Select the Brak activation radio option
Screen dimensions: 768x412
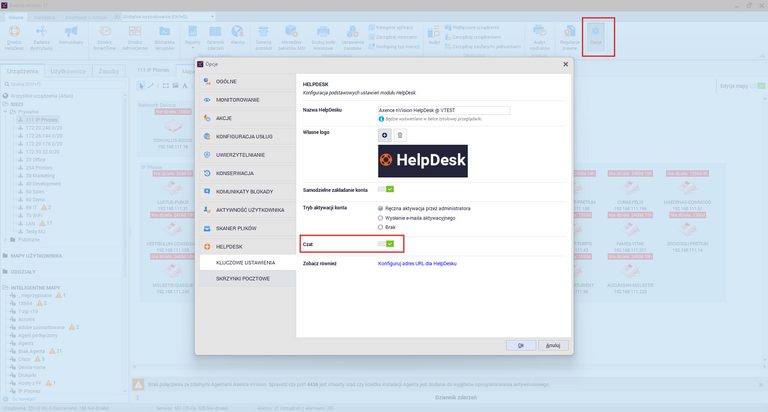[x=380, y=227]
